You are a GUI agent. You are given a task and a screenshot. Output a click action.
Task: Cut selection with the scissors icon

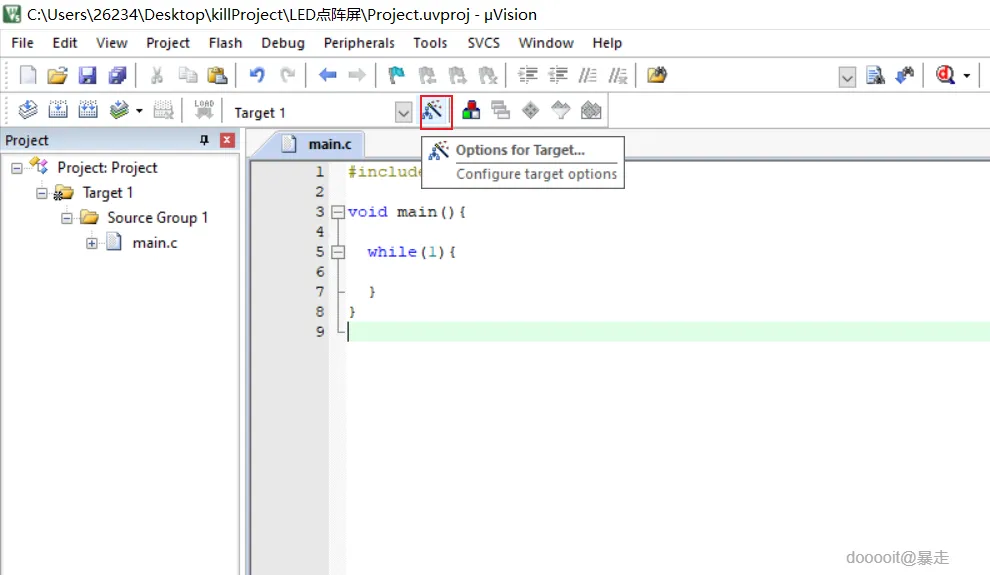[x=157, y=75]
